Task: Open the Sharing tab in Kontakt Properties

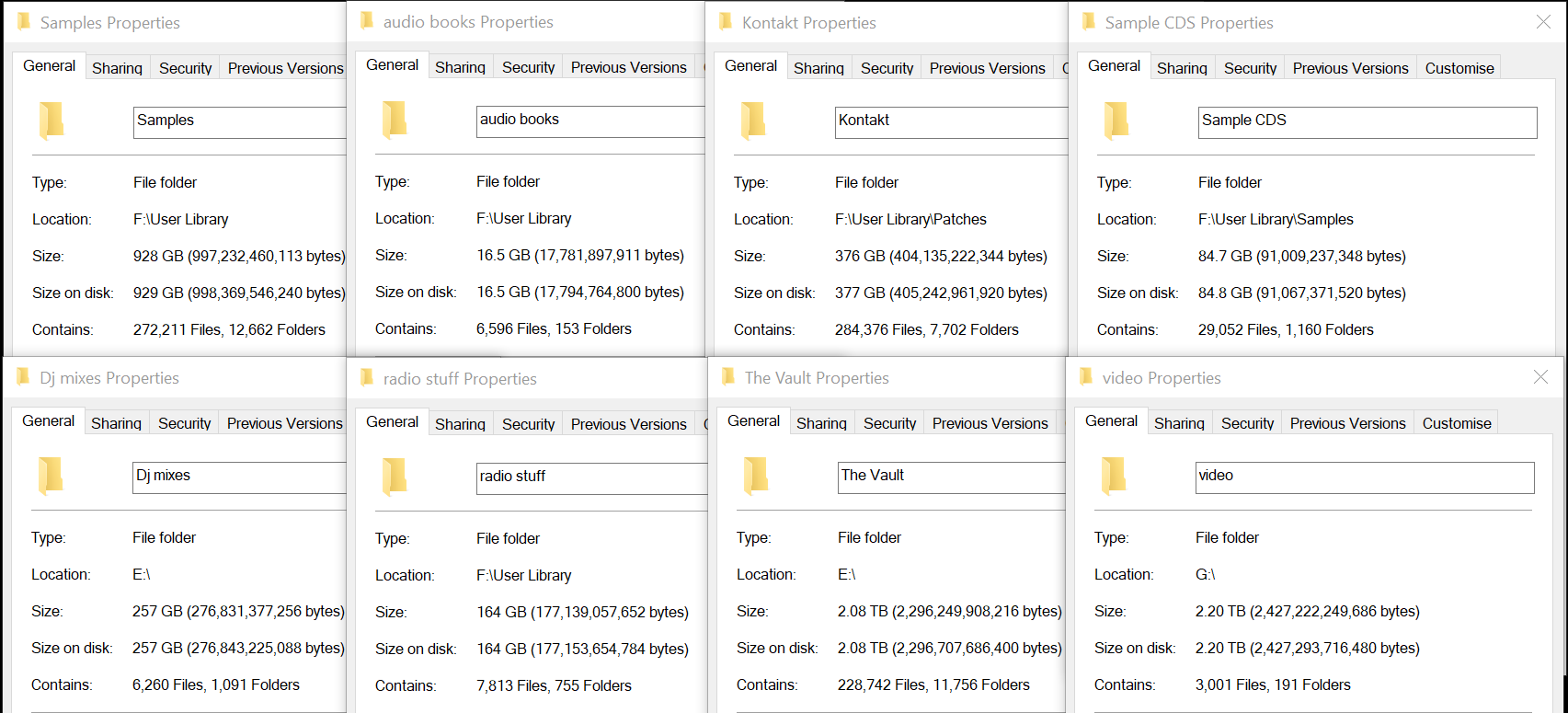Action: tap(819, 68)
